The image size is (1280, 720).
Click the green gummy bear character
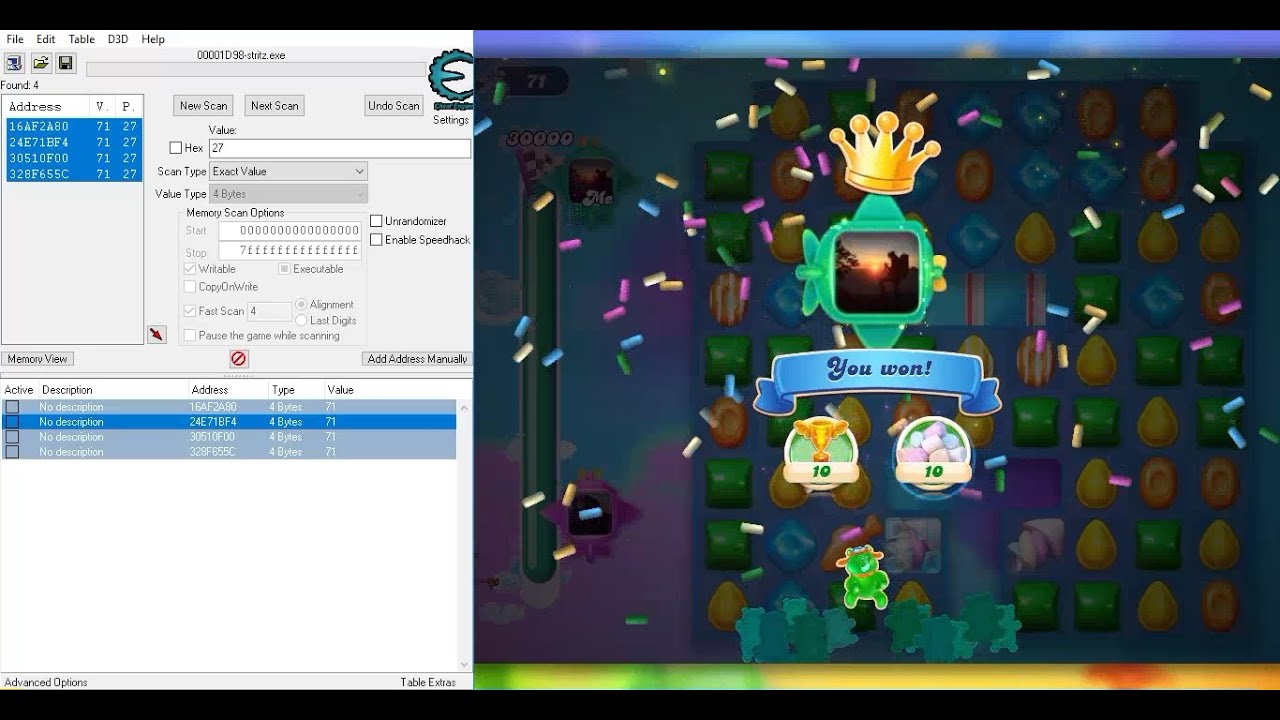click(x=862, y=576)
